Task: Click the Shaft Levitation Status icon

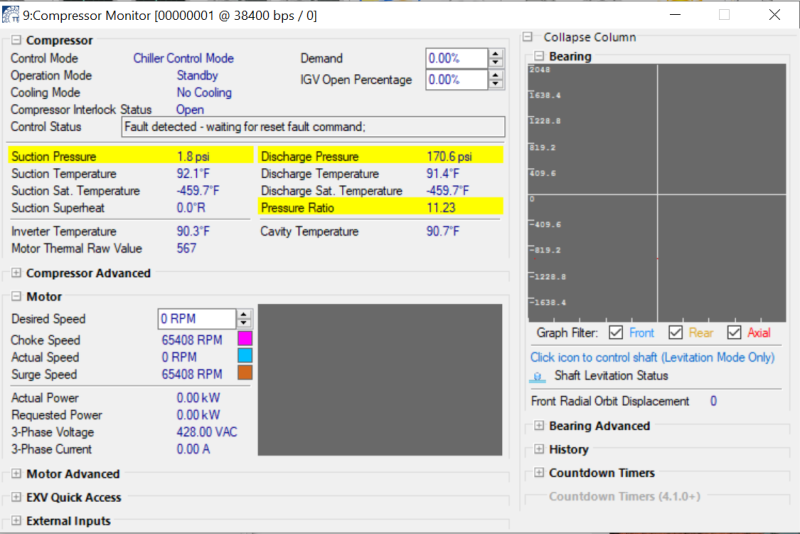Action: click(x=537, y=376)
